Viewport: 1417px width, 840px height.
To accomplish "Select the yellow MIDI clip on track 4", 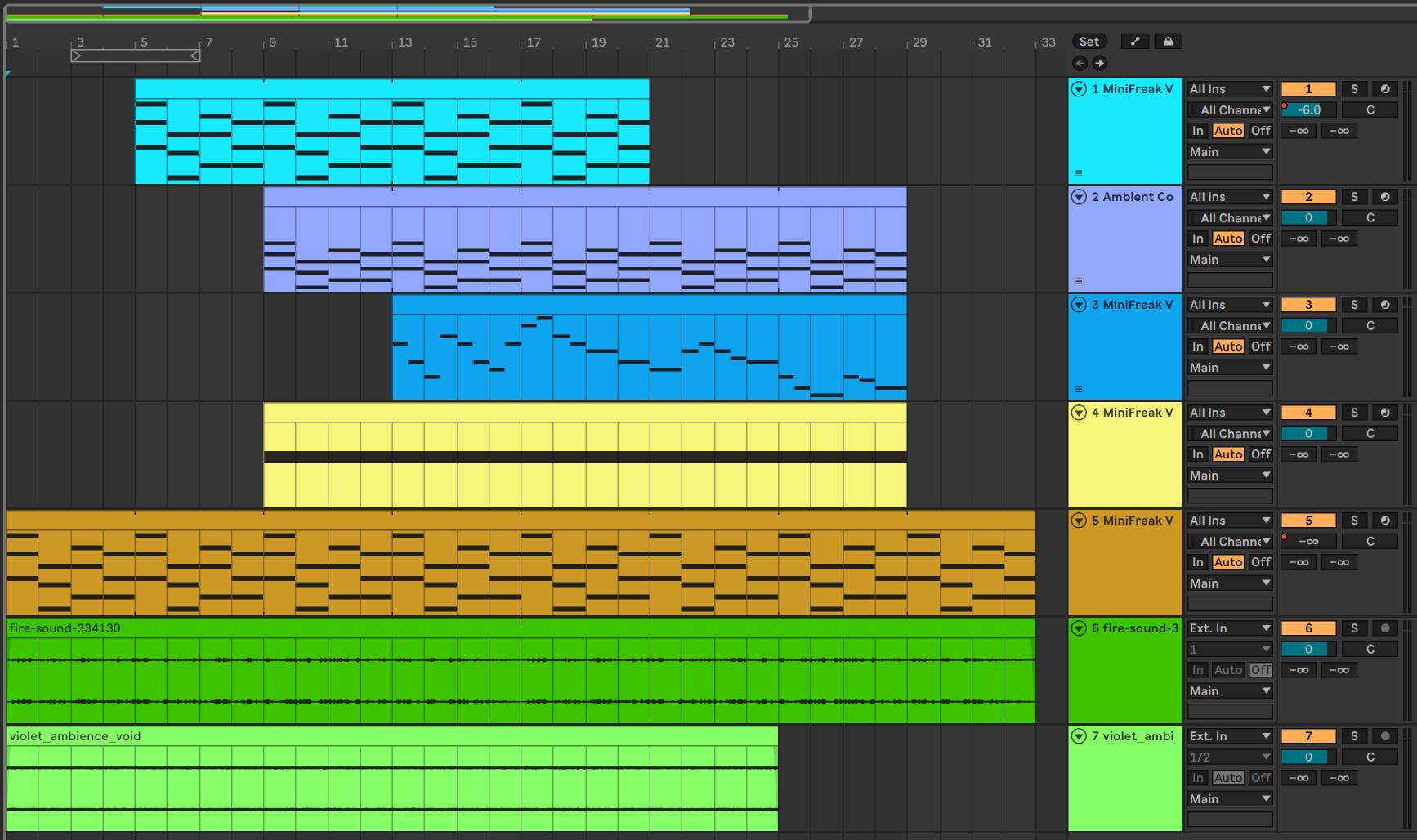I will (x=585, y=455).
